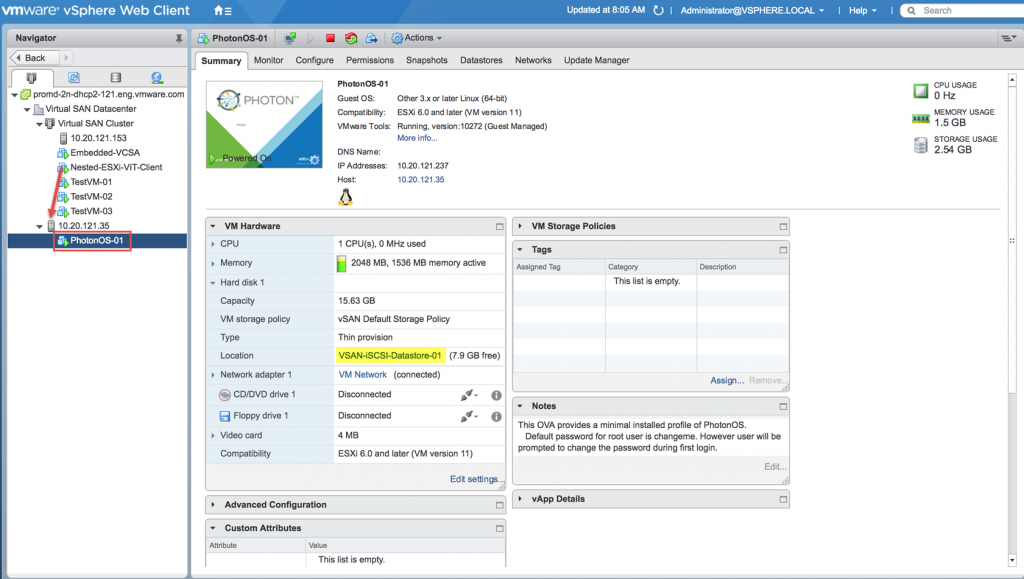The image size is (1024, 579).
Task: Toggle the Tags panel maximize box
Action: (782, 250)
